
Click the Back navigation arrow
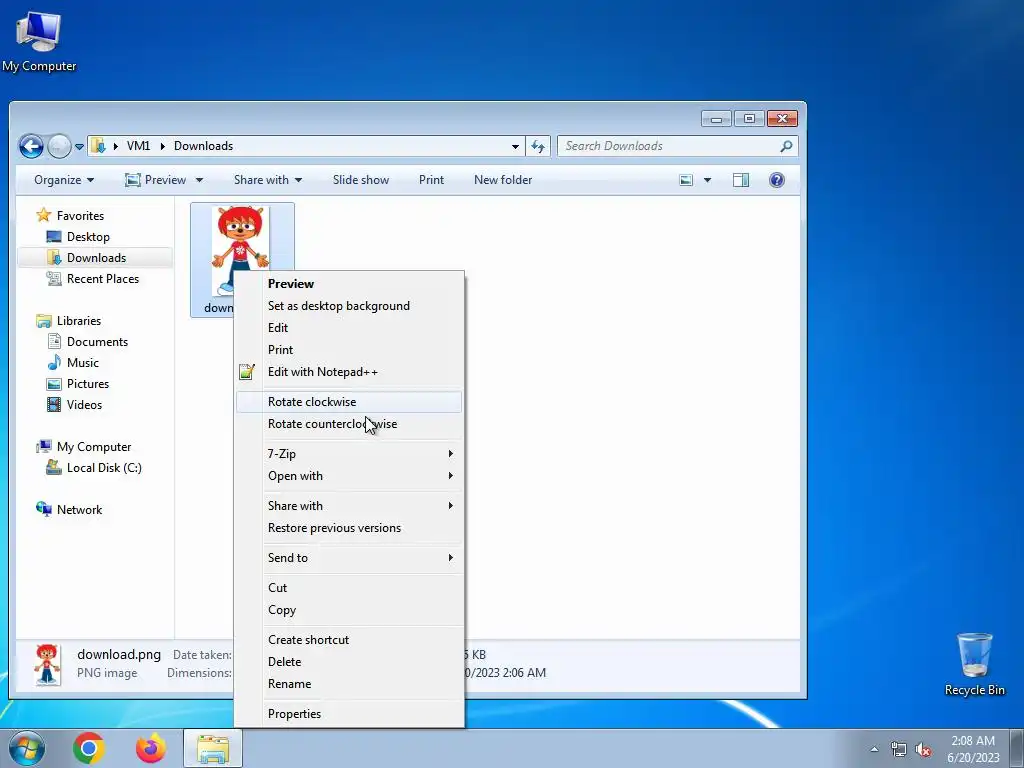tap(31, 146)
